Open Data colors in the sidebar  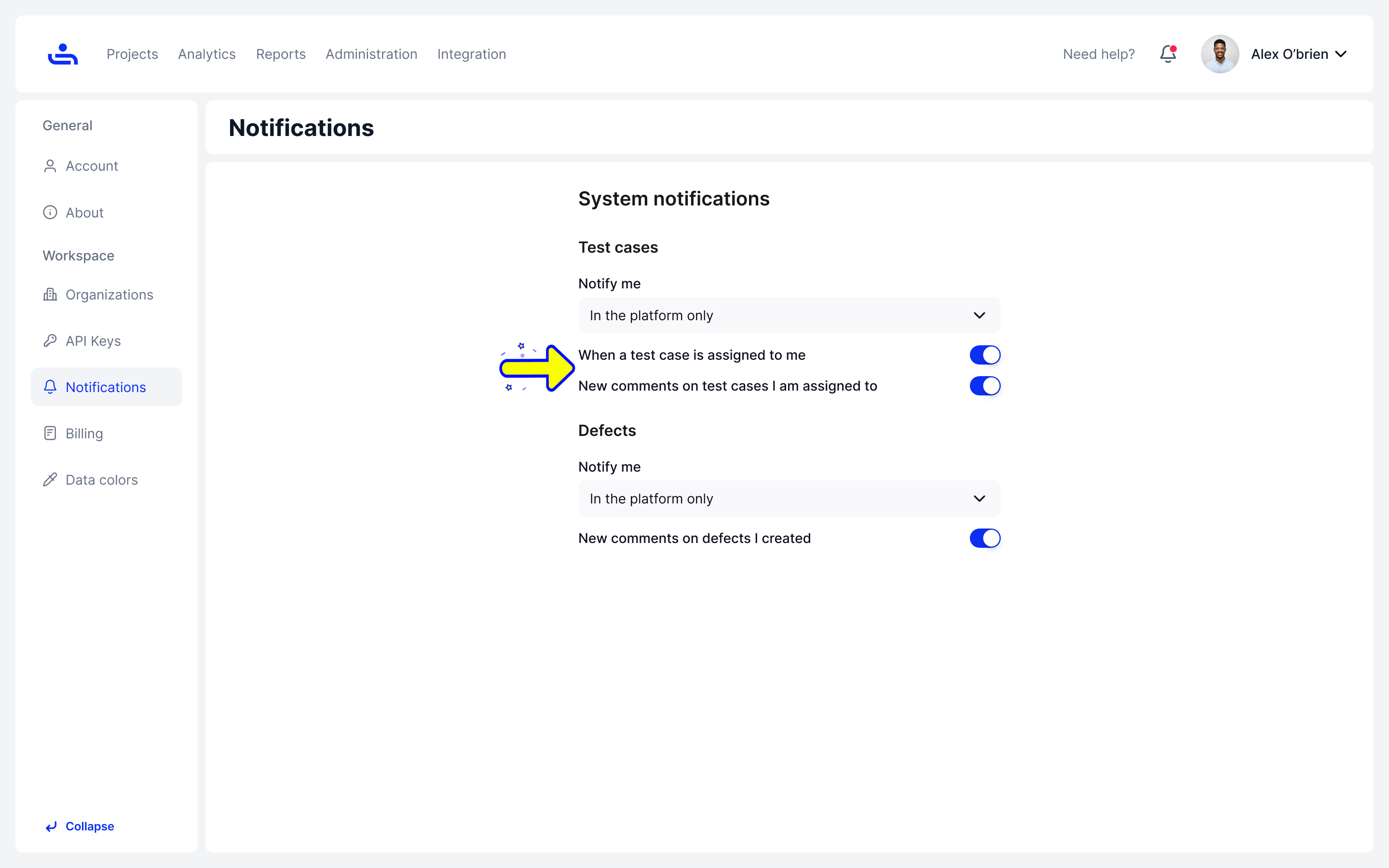[x=107, y=480]
